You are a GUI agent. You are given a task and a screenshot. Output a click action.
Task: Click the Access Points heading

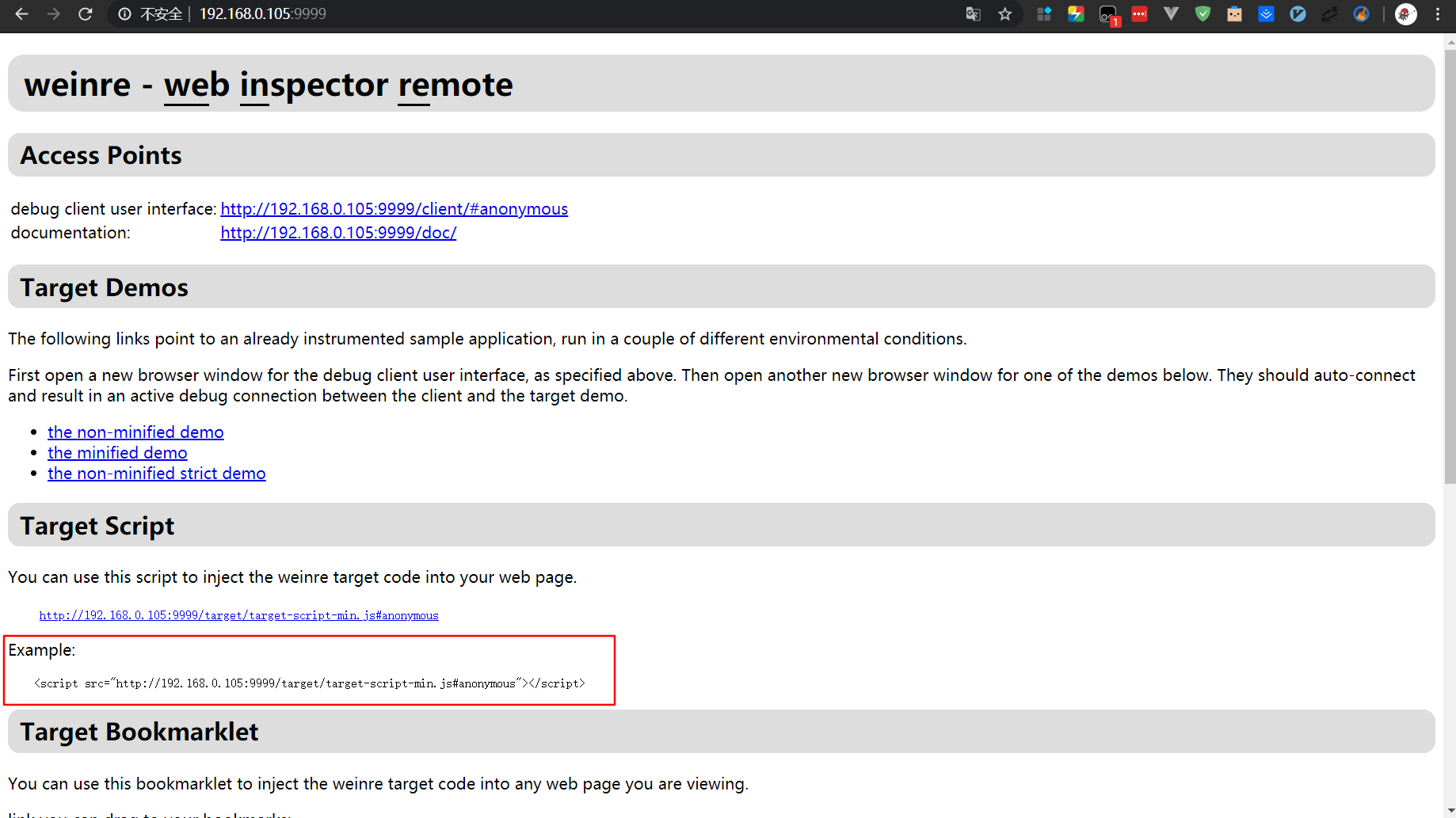[101, 155]
